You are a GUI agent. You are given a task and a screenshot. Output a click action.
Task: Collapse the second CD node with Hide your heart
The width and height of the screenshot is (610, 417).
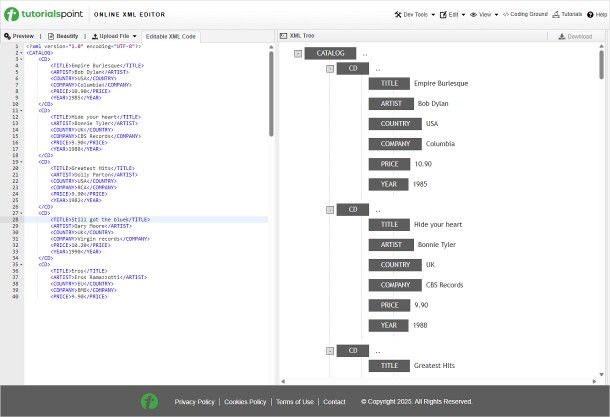tap(330, 210)
